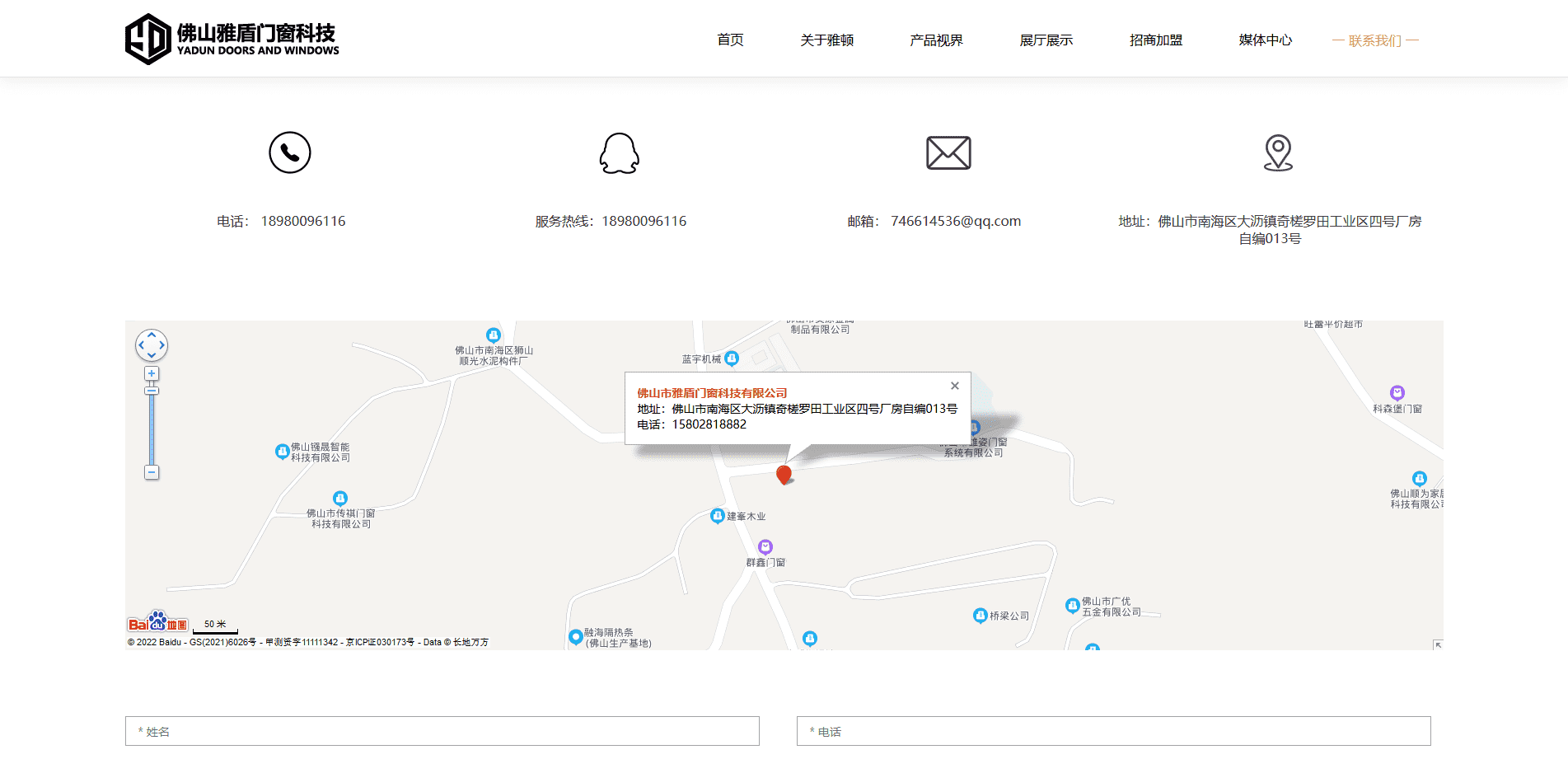
Task: Close the map info popup
Action: [x=954, y=386]
